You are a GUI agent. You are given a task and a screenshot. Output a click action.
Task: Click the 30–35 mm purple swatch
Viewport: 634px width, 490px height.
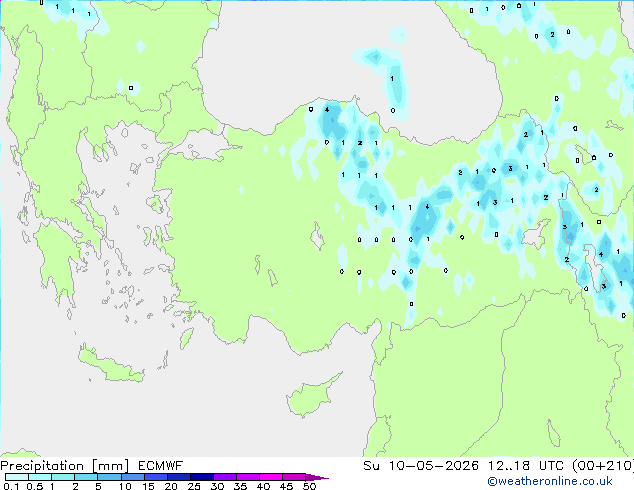pyautogui.click(x=224, y=477)
